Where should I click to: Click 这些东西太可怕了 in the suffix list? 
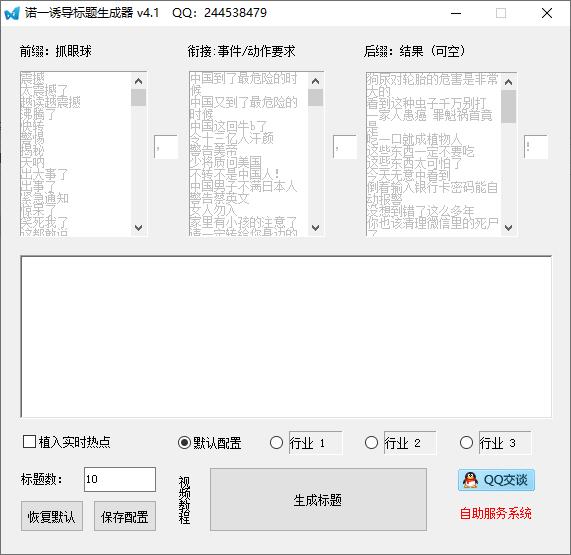(414, 164)
